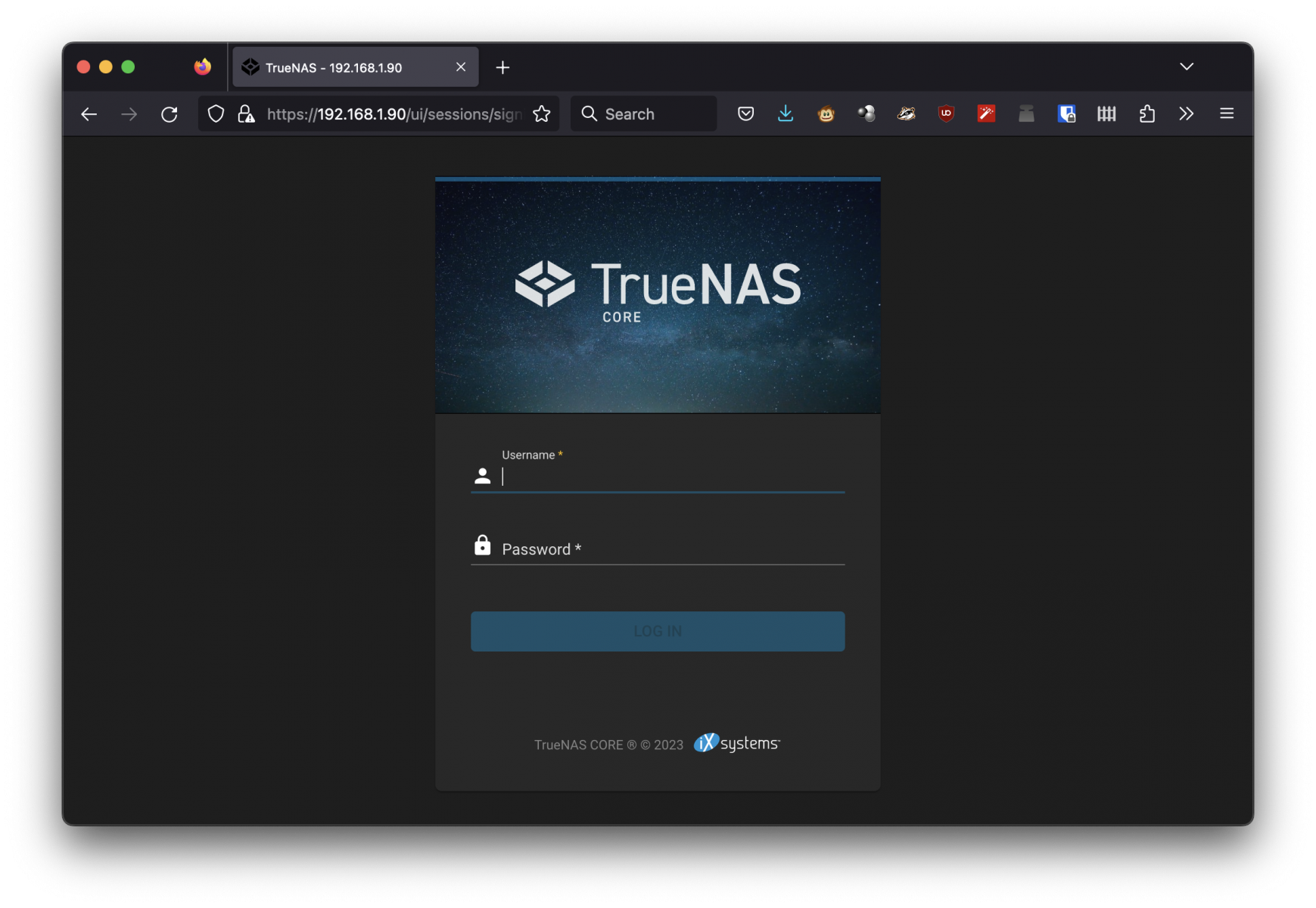Screen dimensions: 1316x908
Task: Reload the page with the refresh icon
Action: [170, 114]
